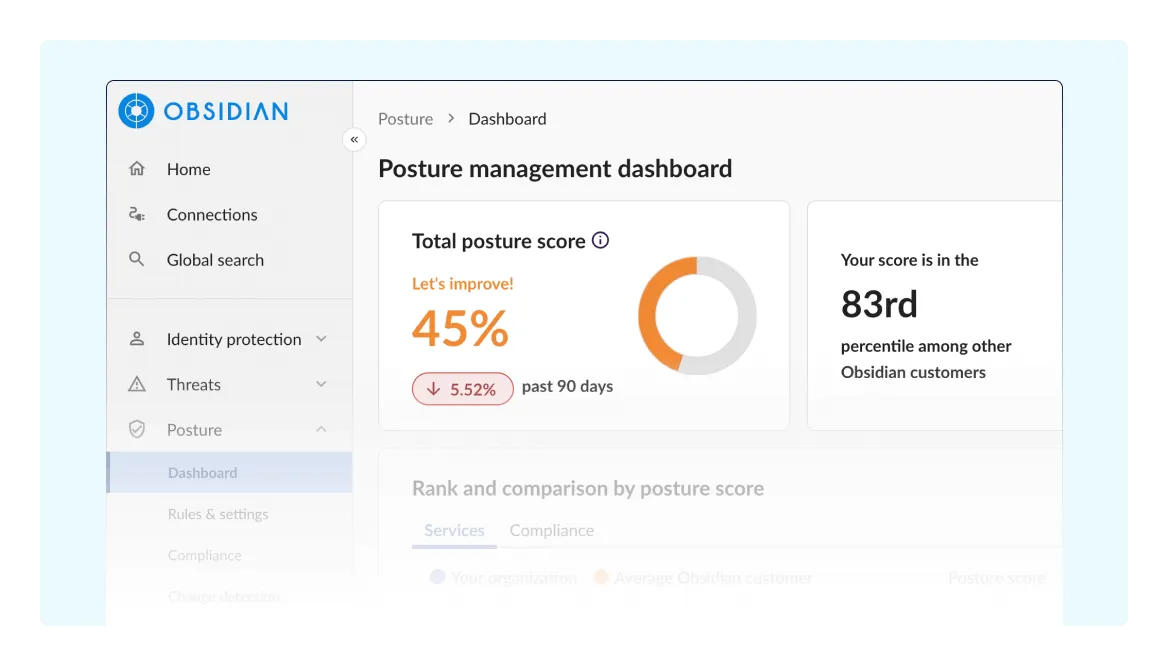Click "Your score is in the" text
This screenshot has height=666, width=1168.
tap(910, 260)
